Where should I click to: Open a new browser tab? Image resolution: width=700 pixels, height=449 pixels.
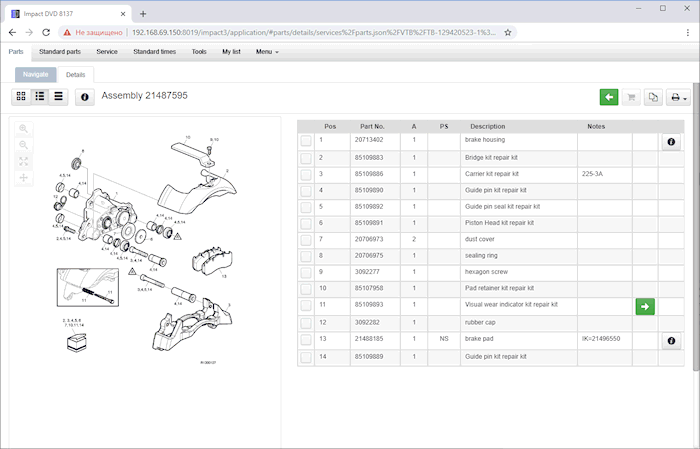(143, 13)
